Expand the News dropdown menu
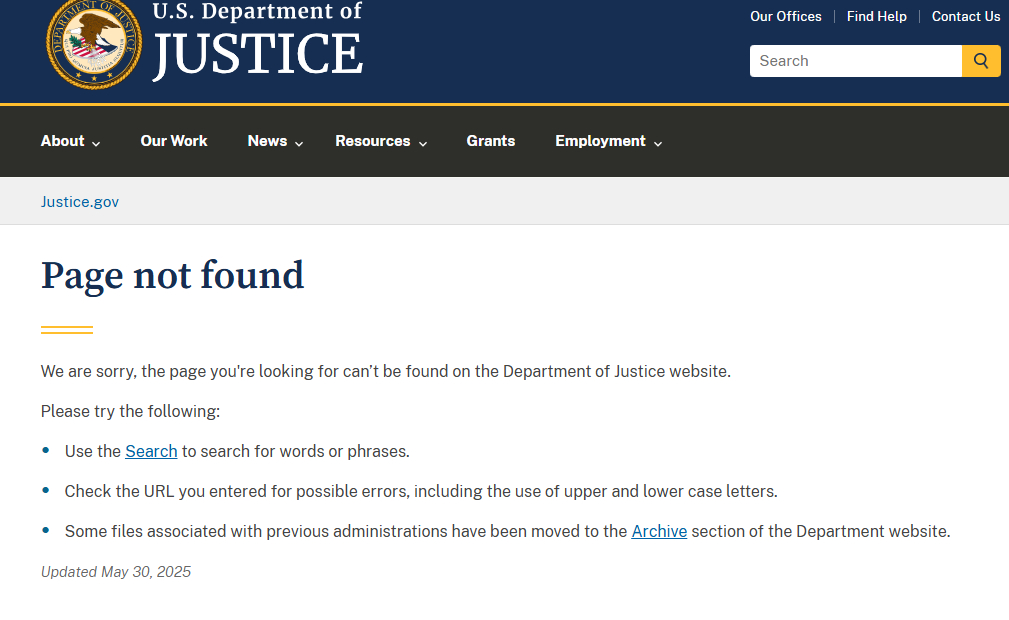1009x620 pixels. point(275,141)
